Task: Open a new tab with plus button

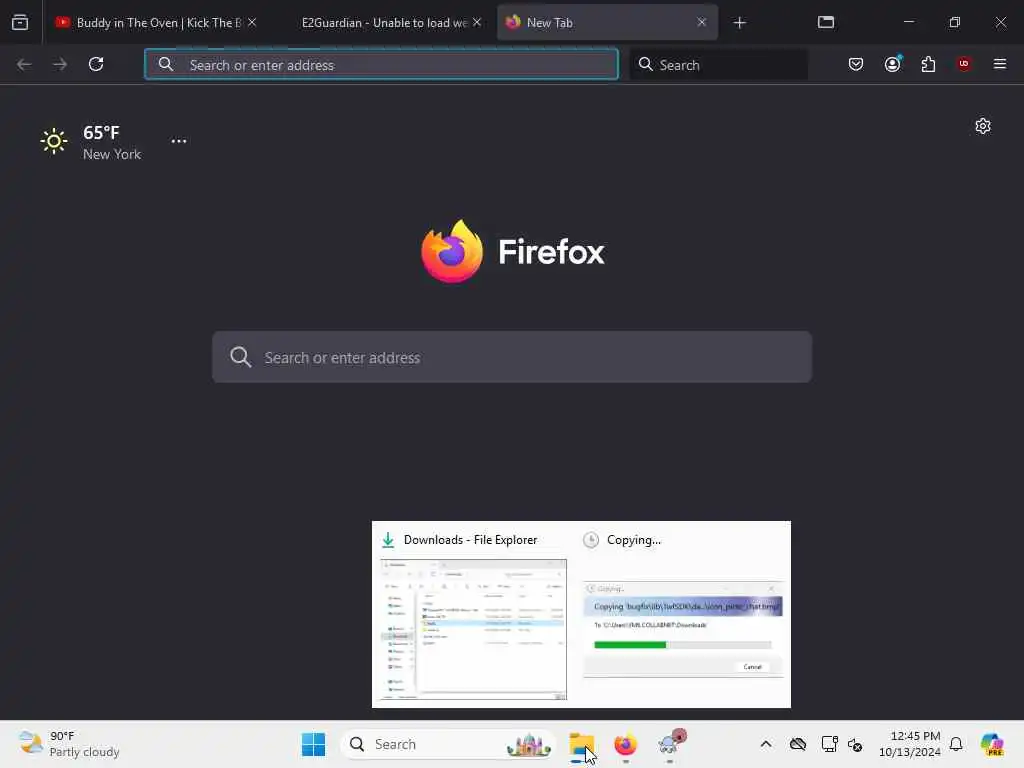Action: pos(739,23)
